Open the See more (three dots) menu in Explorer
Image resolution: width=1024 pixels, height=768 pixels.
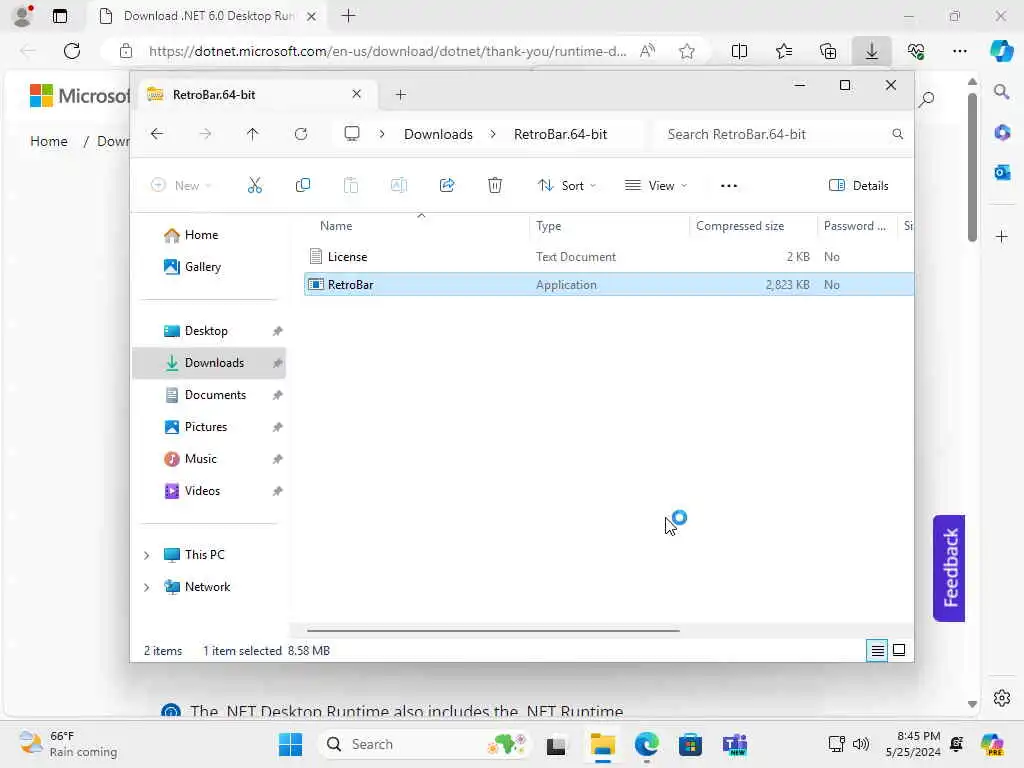tap(729, 185)
